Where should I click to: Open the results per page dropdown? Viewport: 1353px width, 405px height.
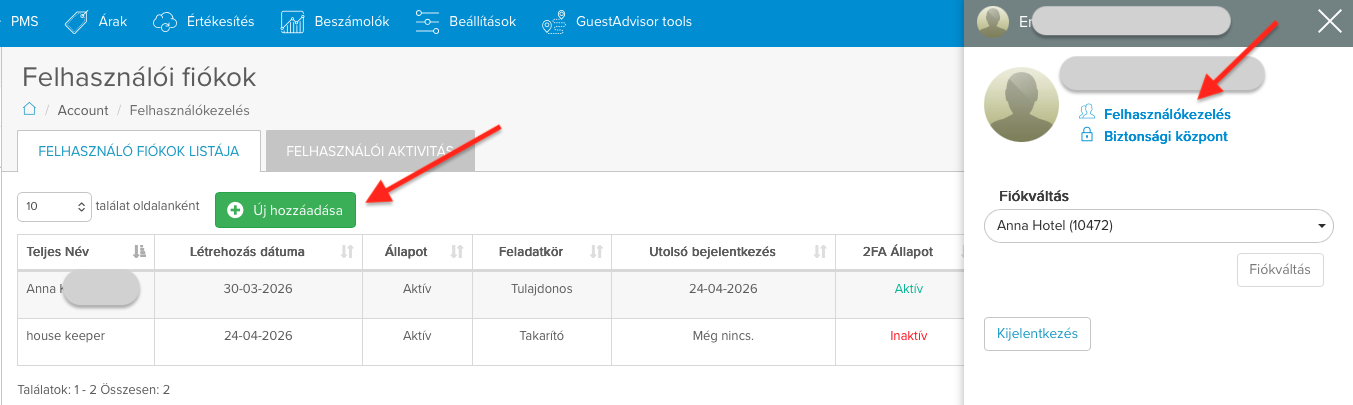pyautogui.click(x=55, y=206)
